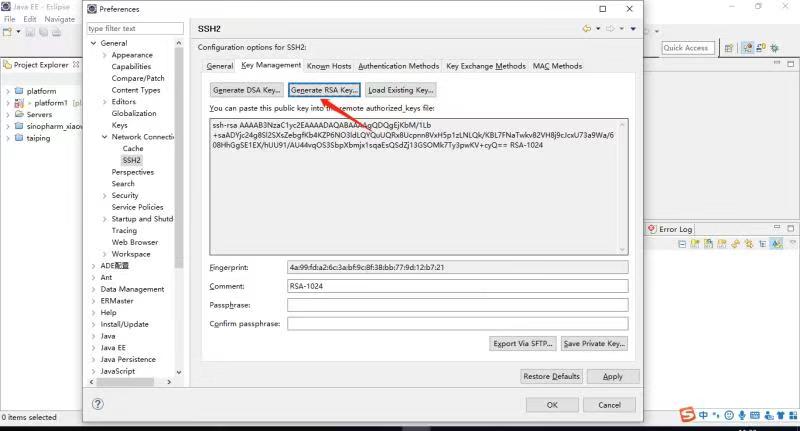800x431 pixels.
Task: Collapse the General tree node
Action: coord(93,43)
